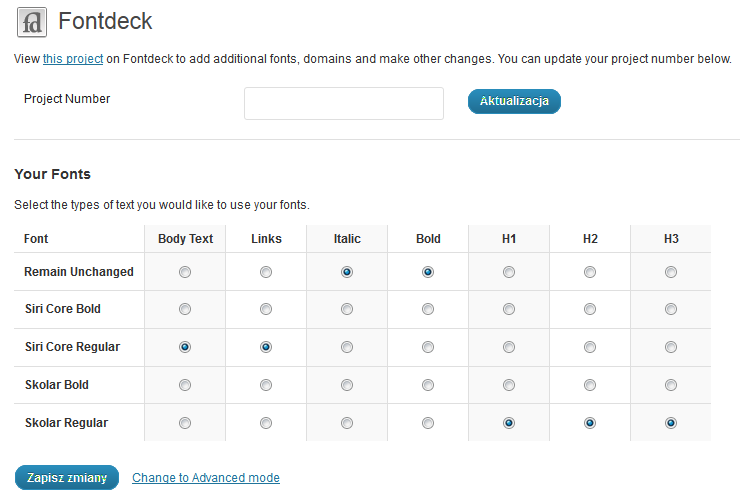740x500 pixels.
Task: Open the 'this project' link
Action: coord(72,59)
